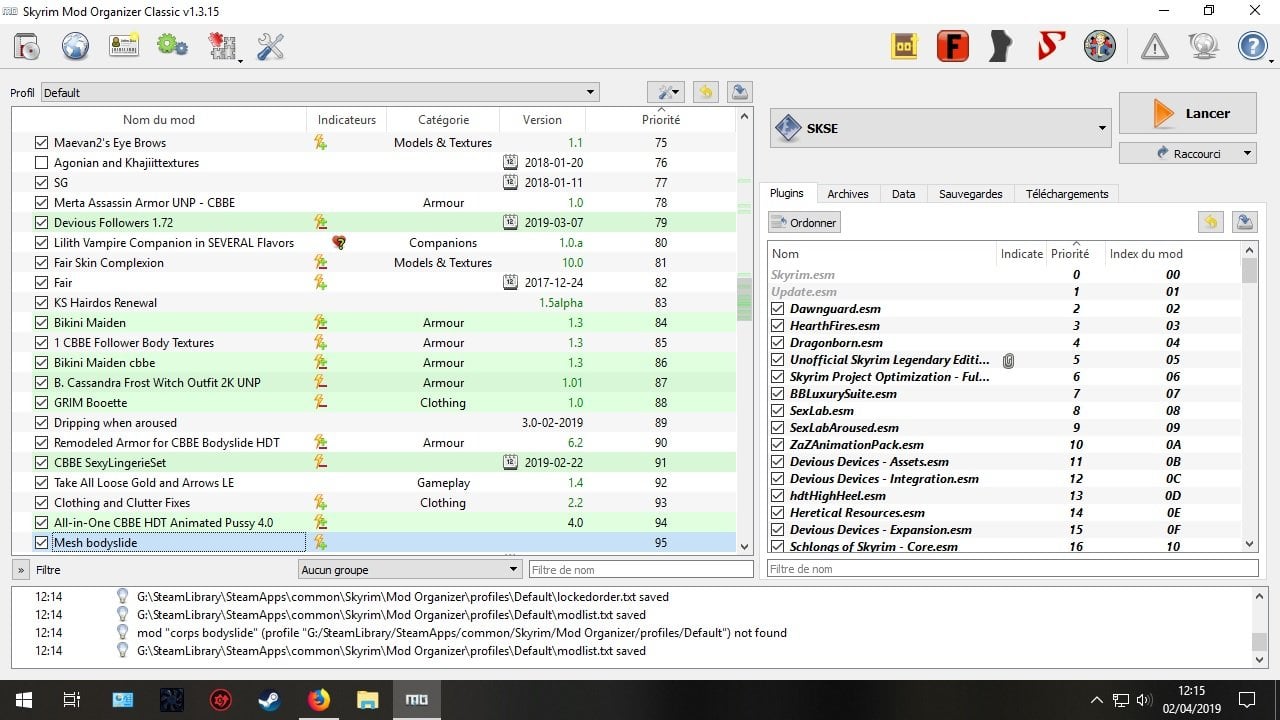The width and height of the screenshot is (1280, 720).
Task: Select the Bikini Maiden cbbe mod row
Action: [374, 362]
